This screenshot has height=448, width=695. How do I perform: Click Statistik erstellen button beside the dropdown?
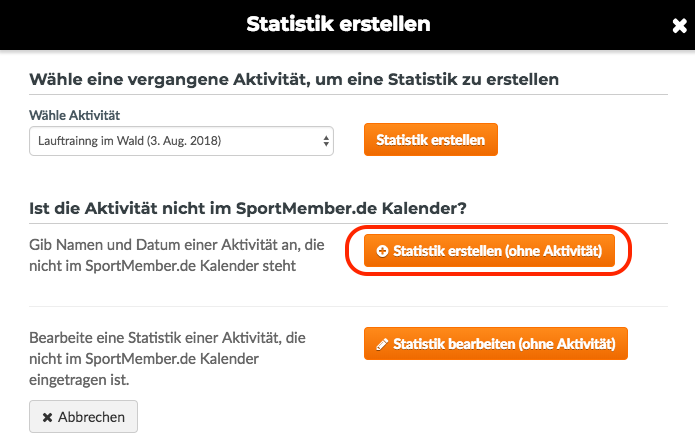(431, 140)
